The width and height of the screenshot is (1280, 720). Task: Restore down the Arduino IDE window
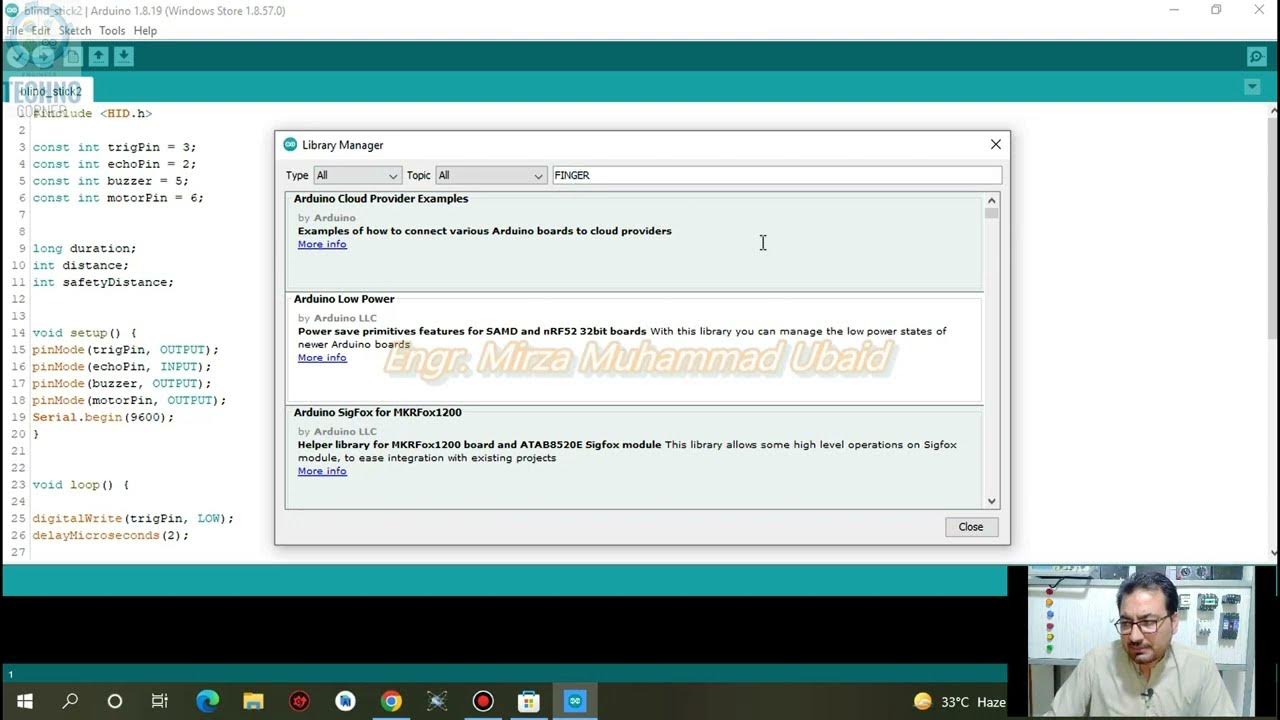click(1216, 10)
